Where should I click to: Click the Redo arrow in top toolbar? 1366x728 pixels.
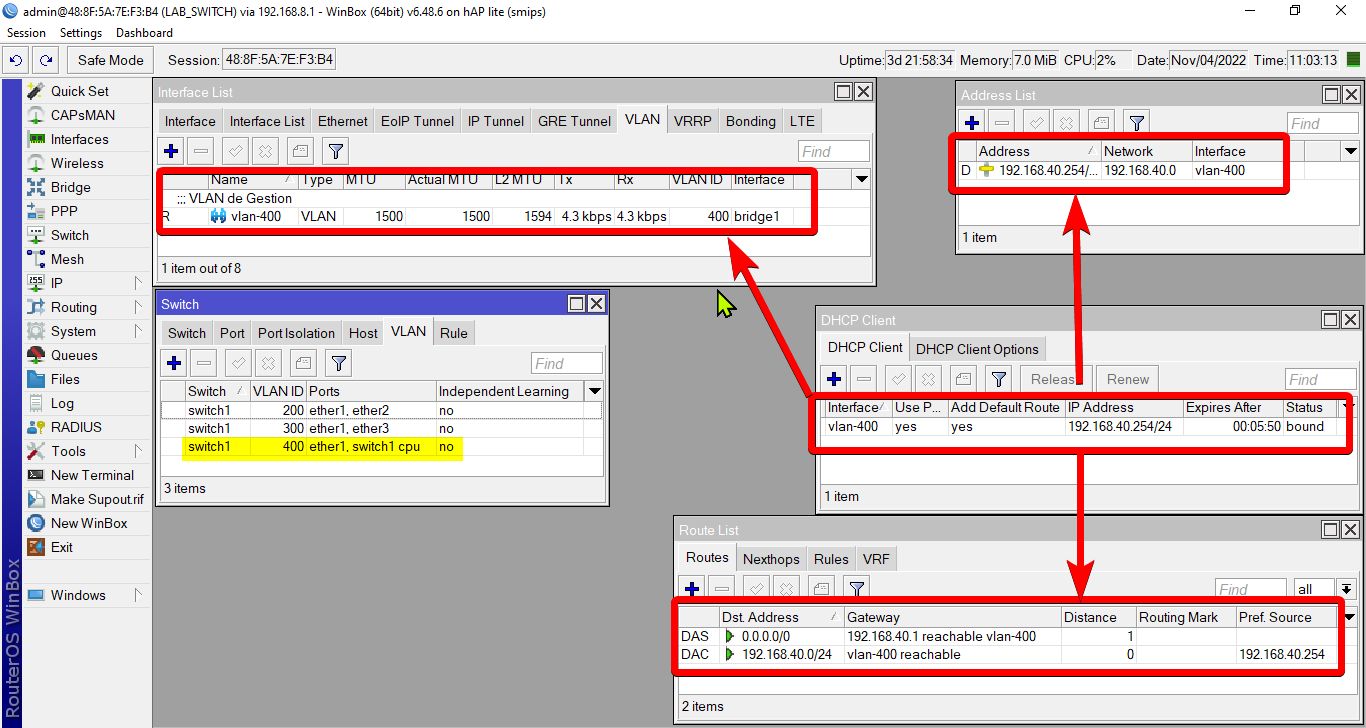coord(45,60)
